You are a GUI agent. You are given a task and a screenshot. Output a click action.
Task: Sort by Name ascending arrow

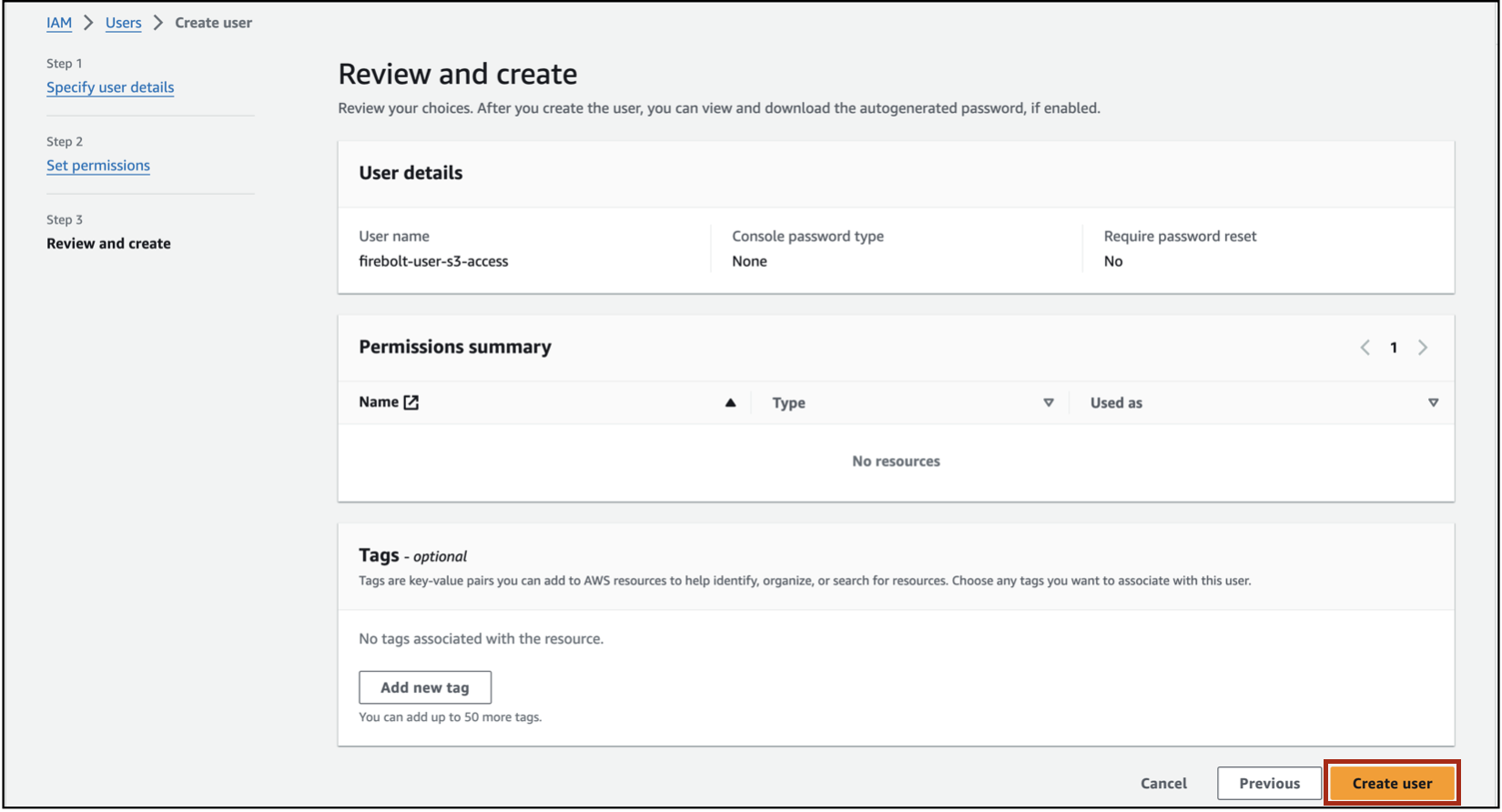(730, 402)
